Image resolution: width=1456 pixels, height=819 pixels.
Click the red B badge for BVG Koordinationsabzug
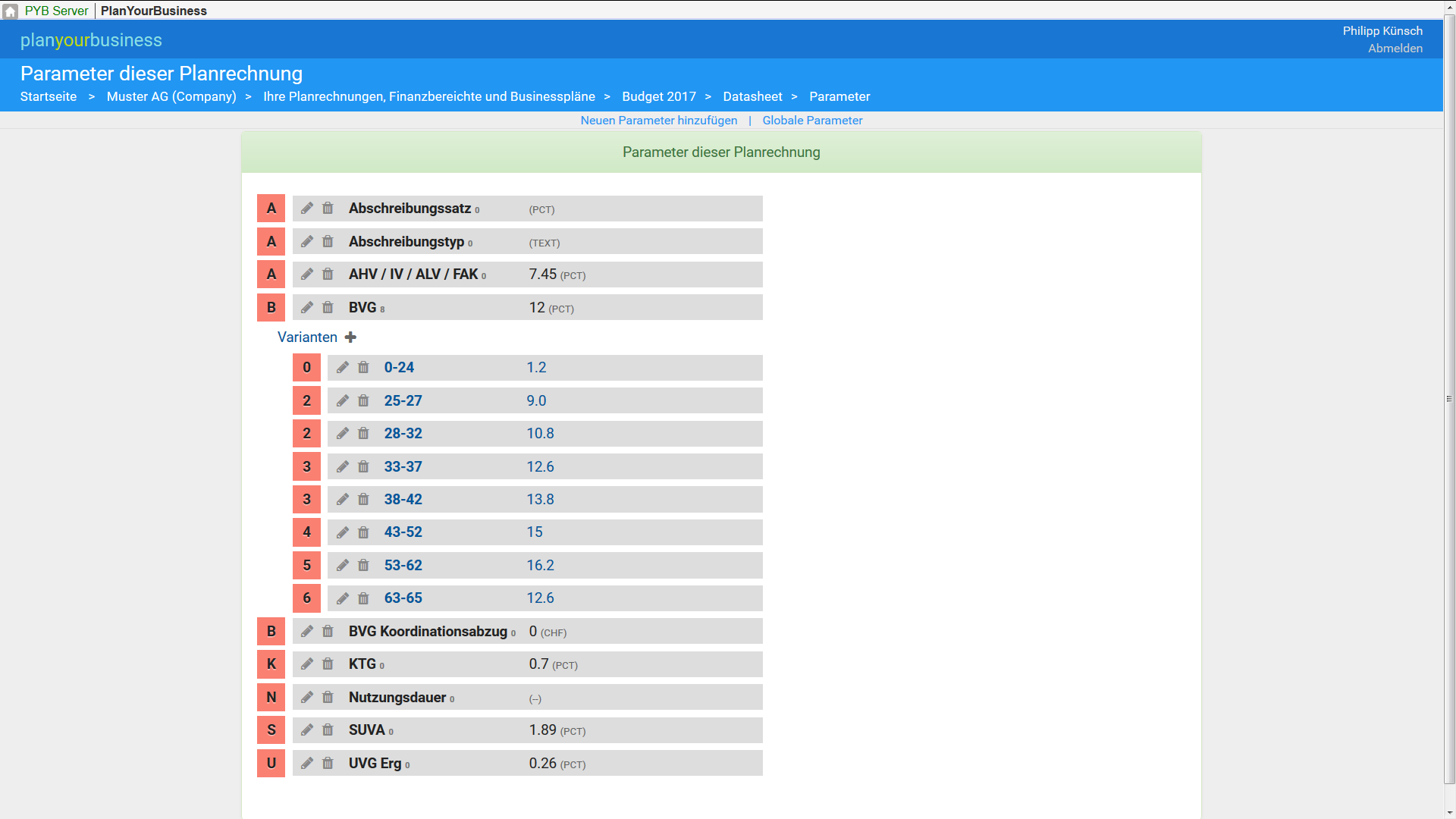[x=271, y=632]
